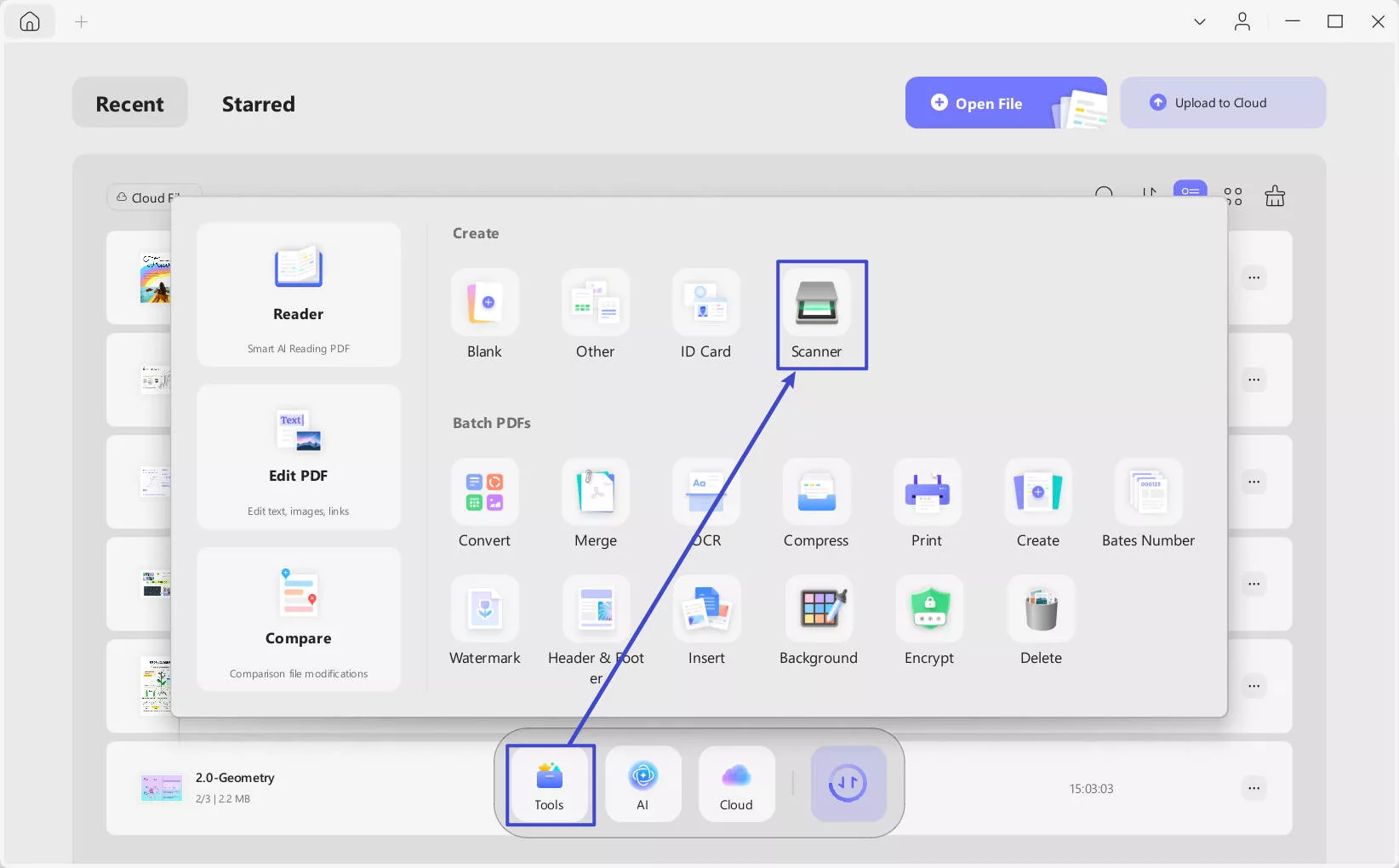Viewport: 1399px width, 868px height.
Task: Click the 'Create' section heading above Blank
Action: tap(476, 233)
